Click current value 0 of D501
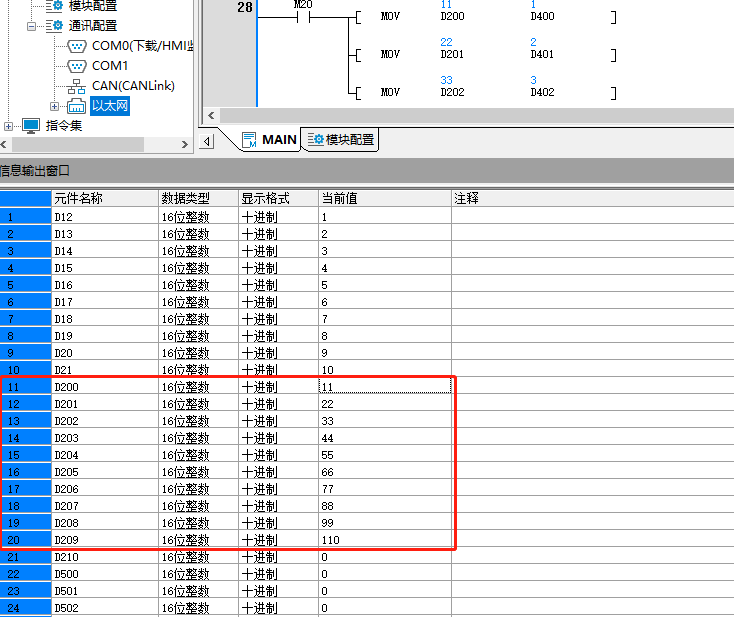The image size is (734, 617). click(x=385, y=591)
